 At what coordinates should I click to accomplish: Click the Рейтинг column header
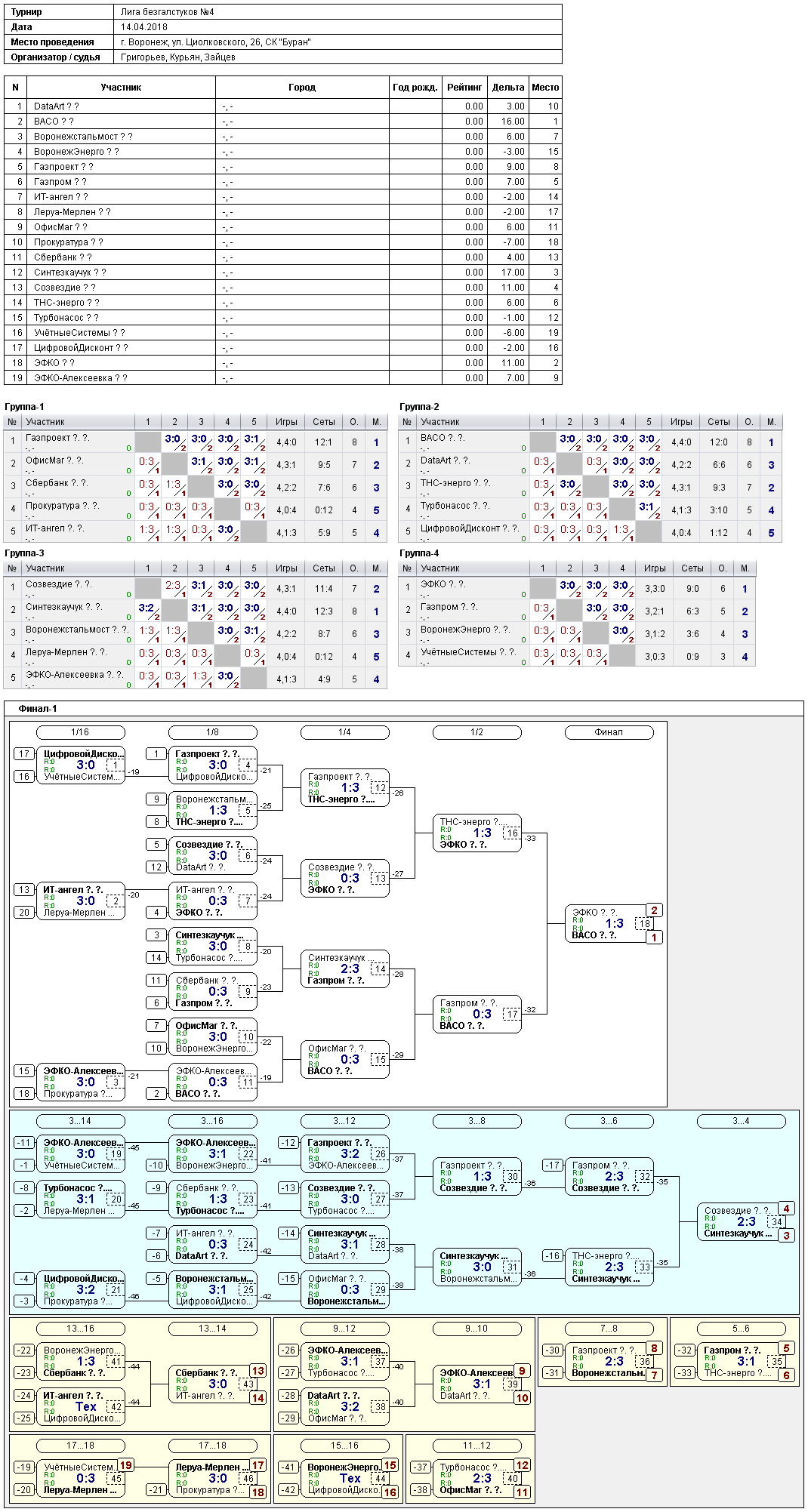[x=464, y=88]
